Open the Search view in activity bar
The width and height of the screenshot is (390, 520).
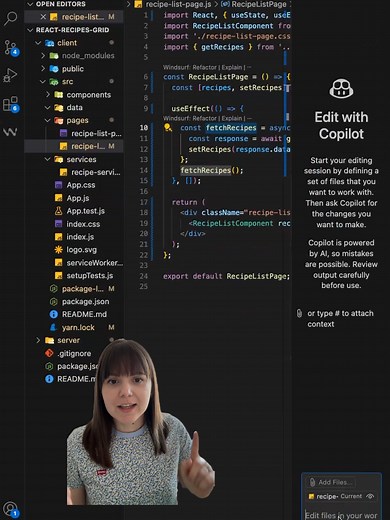tap(10, 18)
